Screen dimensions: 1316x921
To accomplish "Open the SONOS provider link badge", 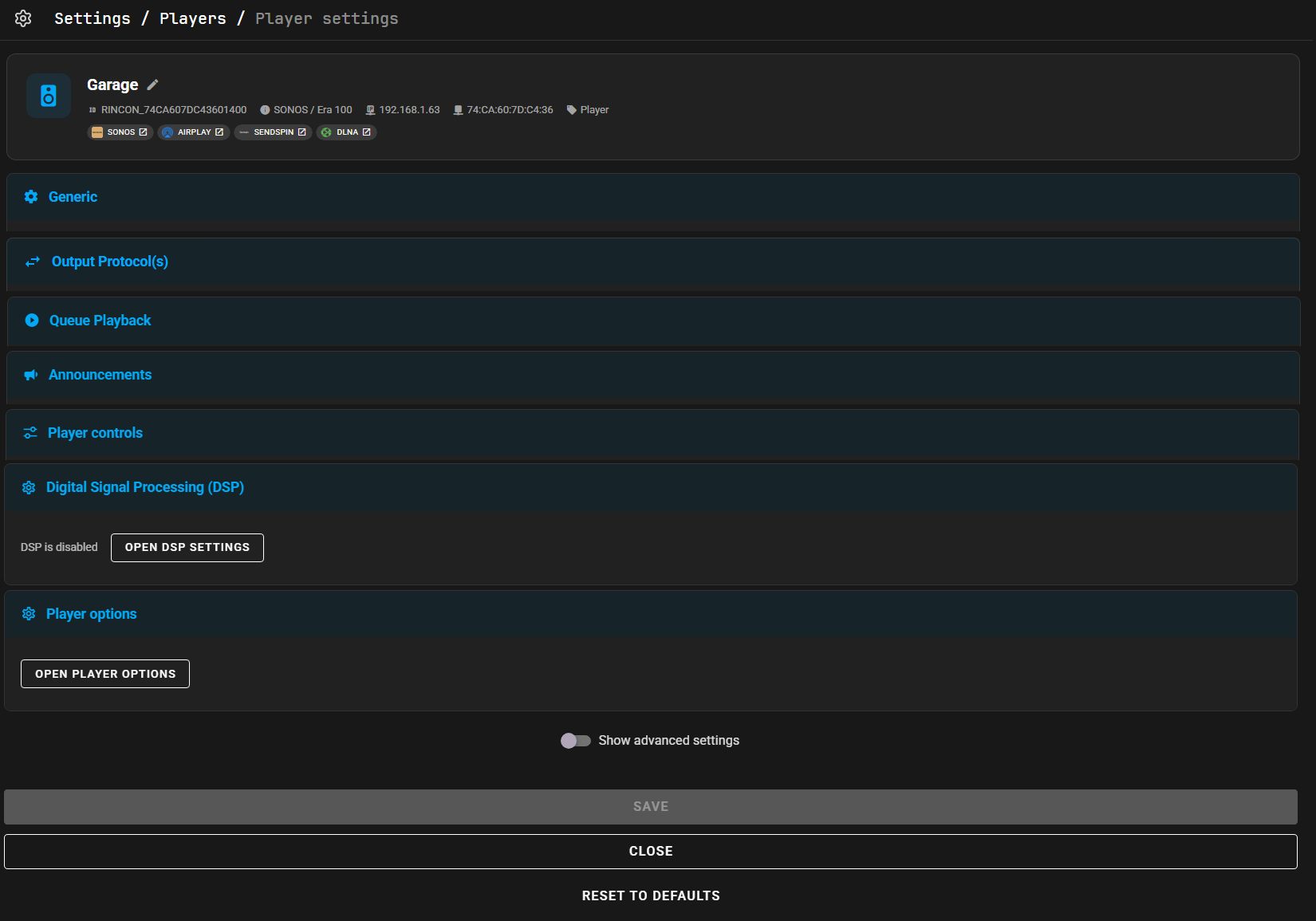I will 120,132.
